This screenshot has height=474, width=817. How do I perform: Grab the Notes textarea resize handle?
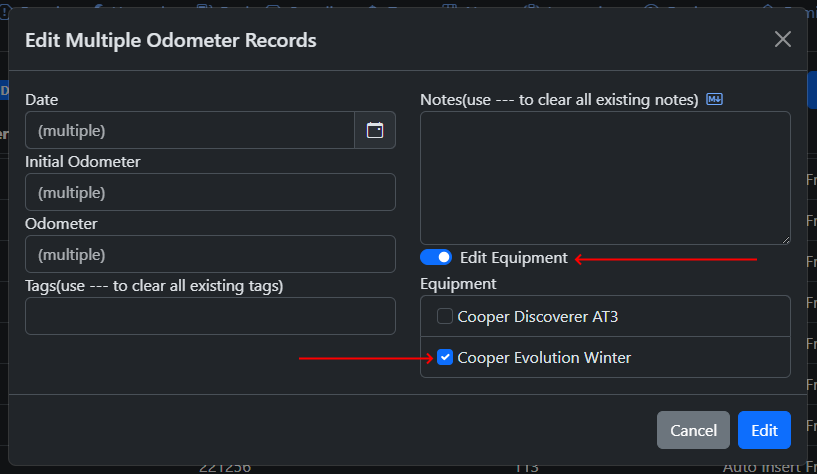[x=785, y=239]
